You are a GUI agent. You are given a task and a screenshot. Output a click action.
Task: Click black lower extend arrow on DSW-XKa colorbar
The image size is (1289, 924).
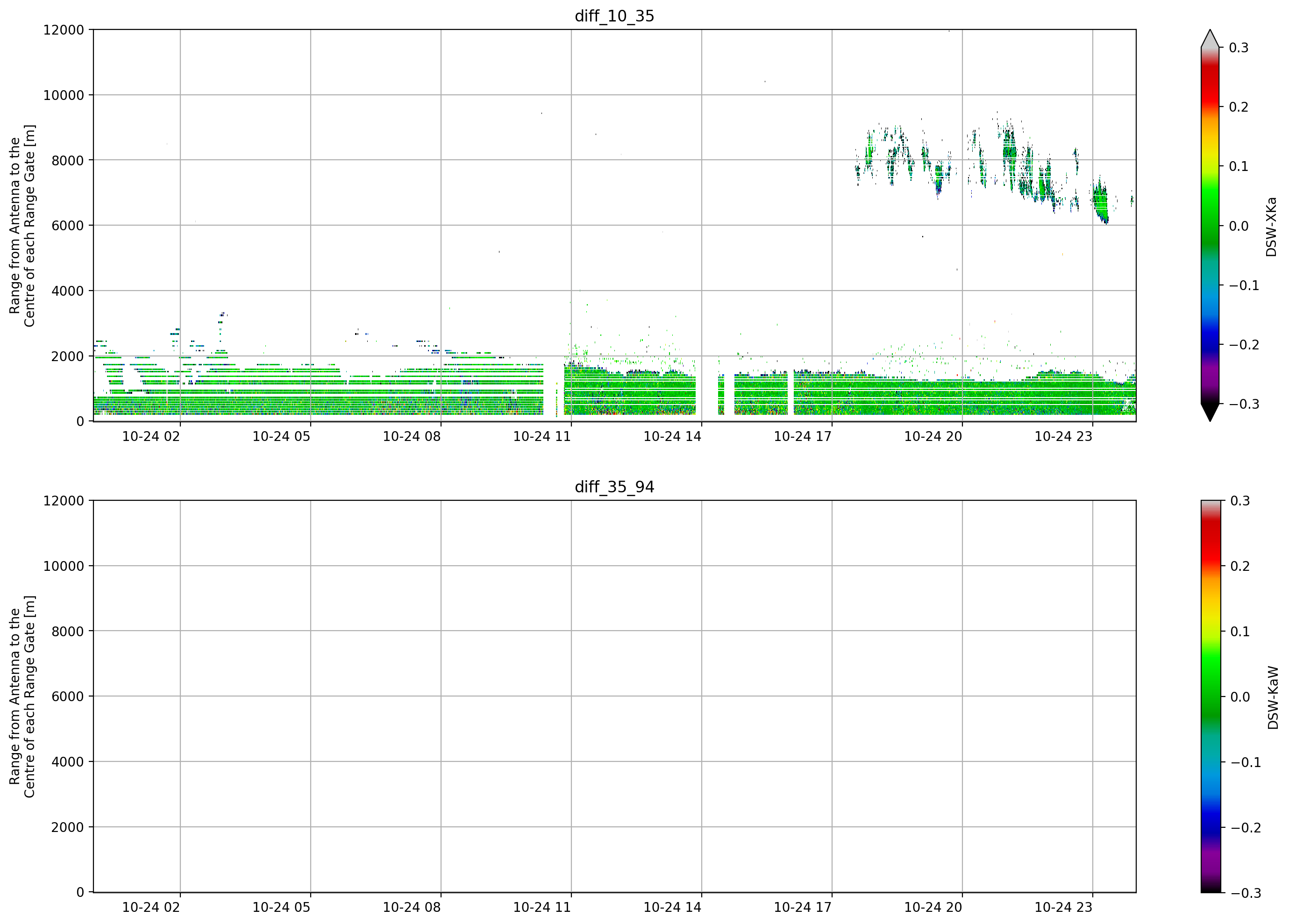pyautogui.click(x=1210, y=412)
